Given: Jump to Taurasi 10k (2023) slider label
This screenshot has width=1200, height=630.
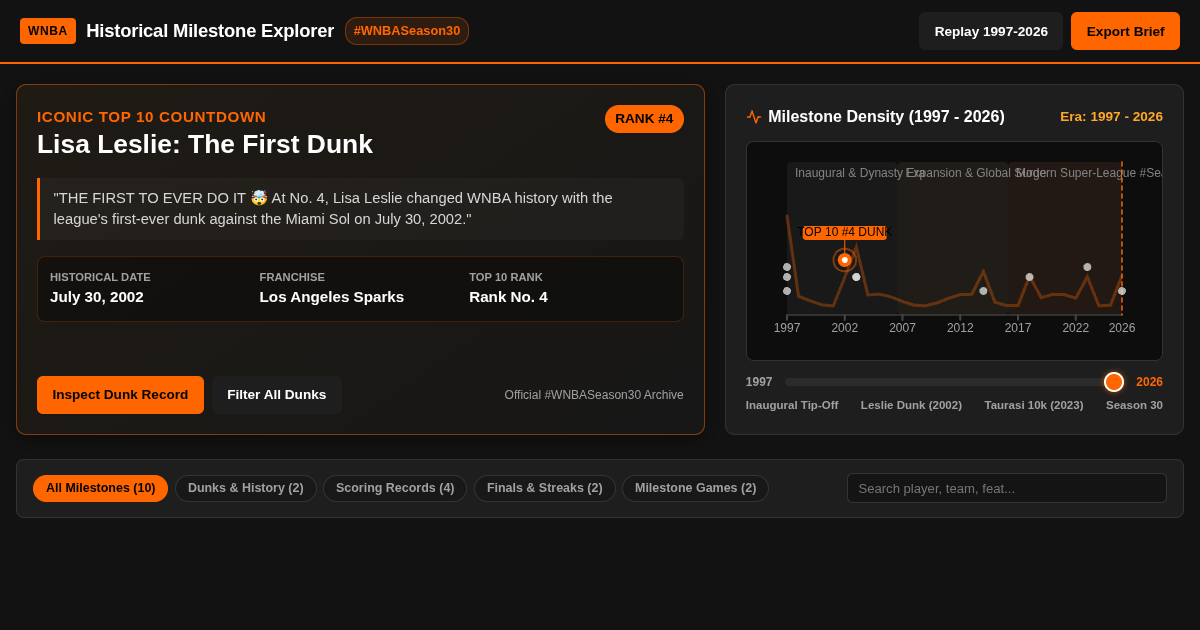Looking at the screenshot, I should [x=1034, y=405].
